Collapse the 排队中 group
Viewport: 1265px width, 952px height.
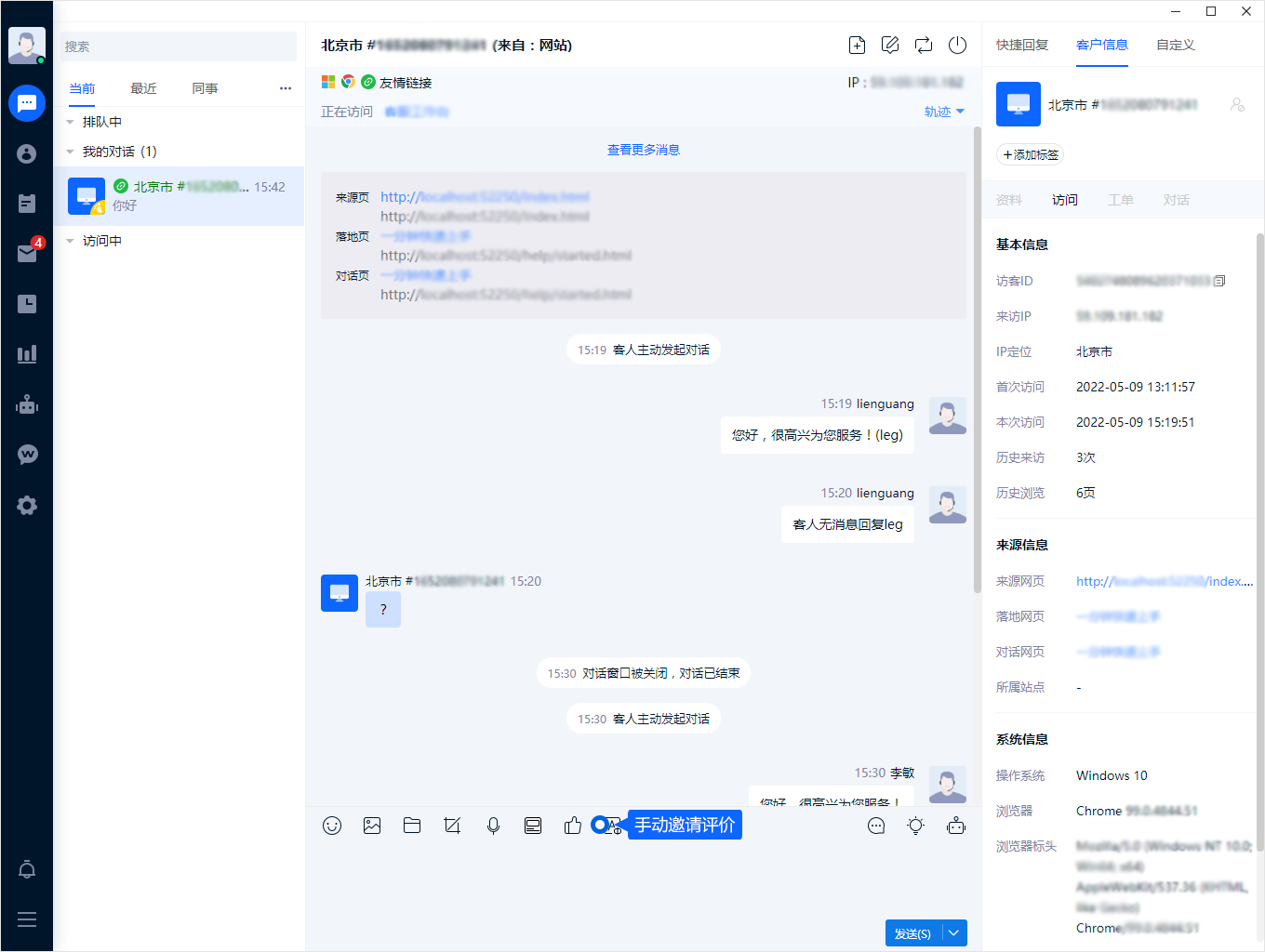coord(70,122)
